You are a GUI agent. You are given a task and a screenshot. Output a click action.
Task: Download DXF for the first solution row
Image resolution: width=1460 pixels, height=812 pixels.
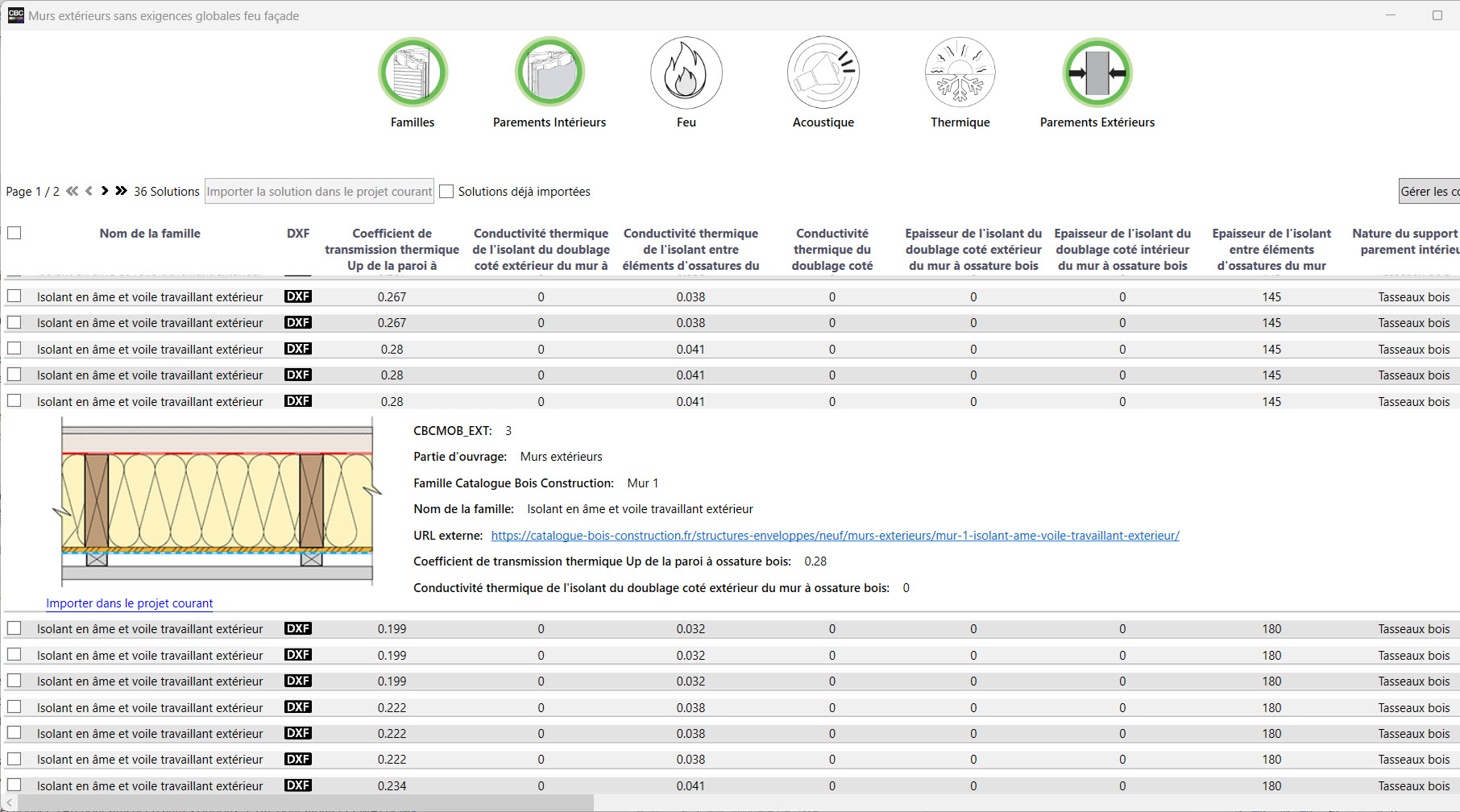click(x=297, y=296)
